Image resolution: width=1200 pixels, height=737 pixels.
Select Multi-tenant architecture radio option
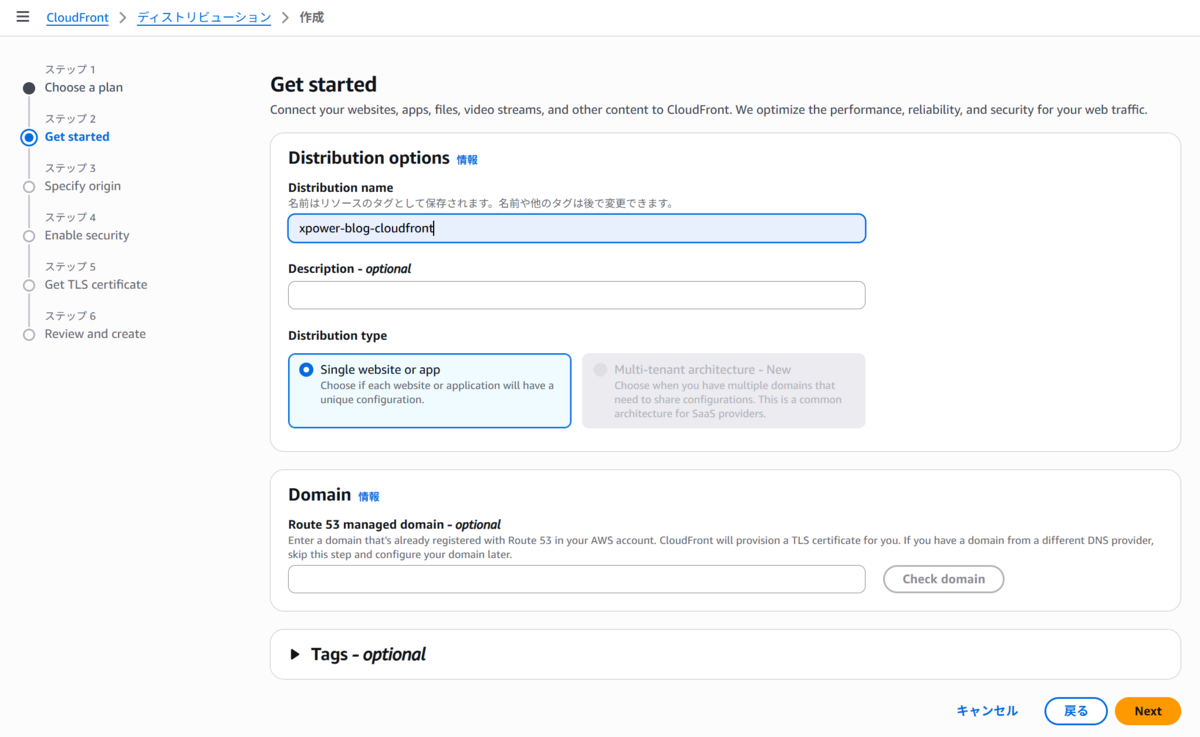coord(600,370)
